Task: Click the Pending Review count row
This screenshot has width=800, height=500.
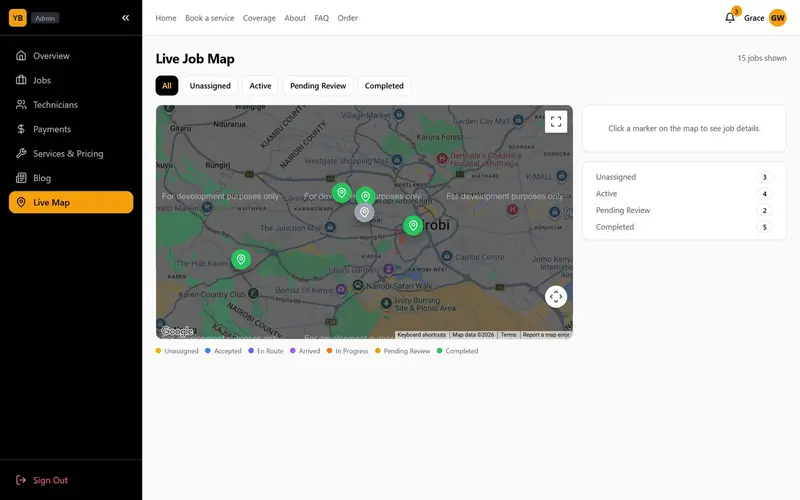Action: tap(684, 210)
